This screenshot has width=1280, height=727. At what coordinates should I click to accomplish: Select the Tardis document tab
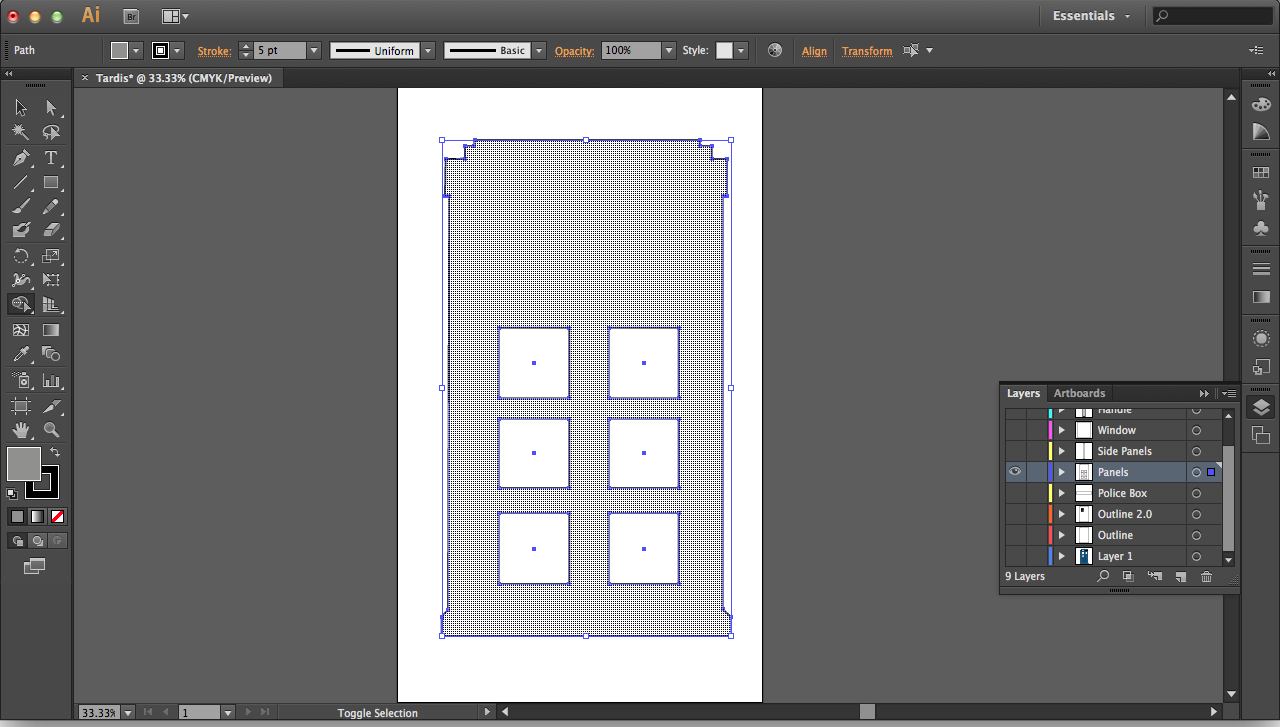tap(183, 78)
